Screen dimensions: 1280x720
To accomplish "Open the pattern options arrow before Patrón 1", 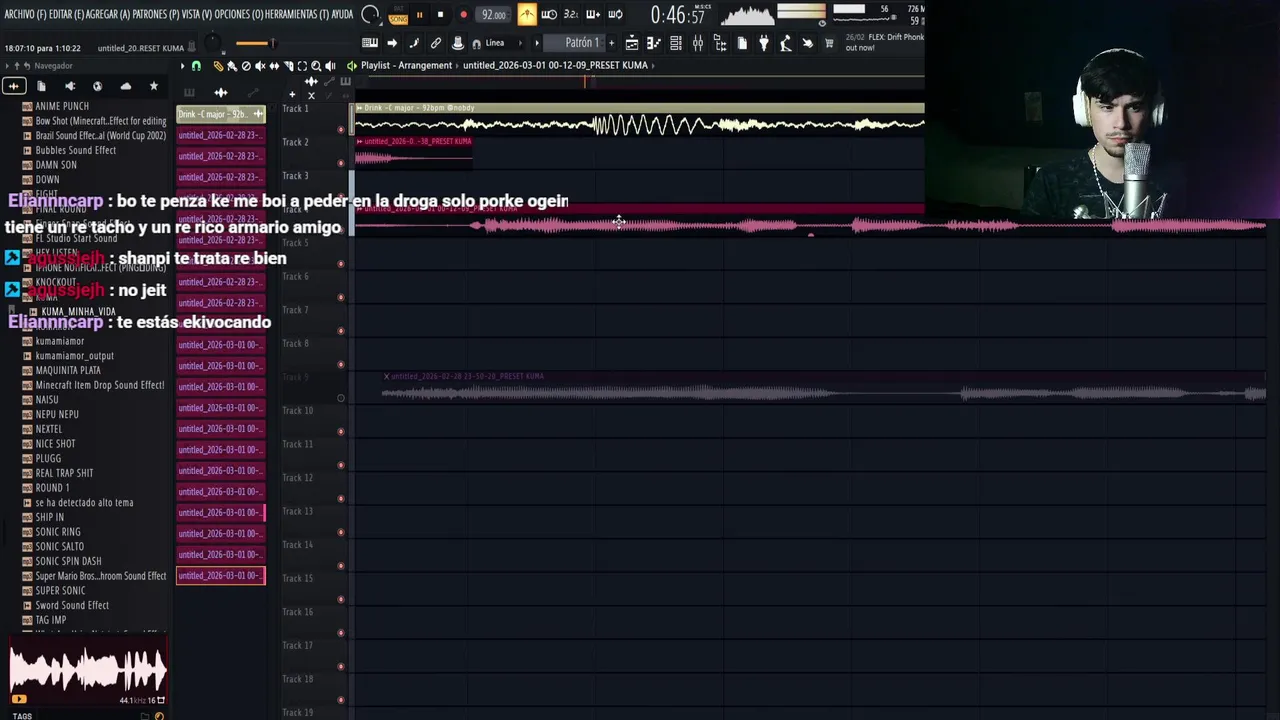I will [x=537, y=43].
